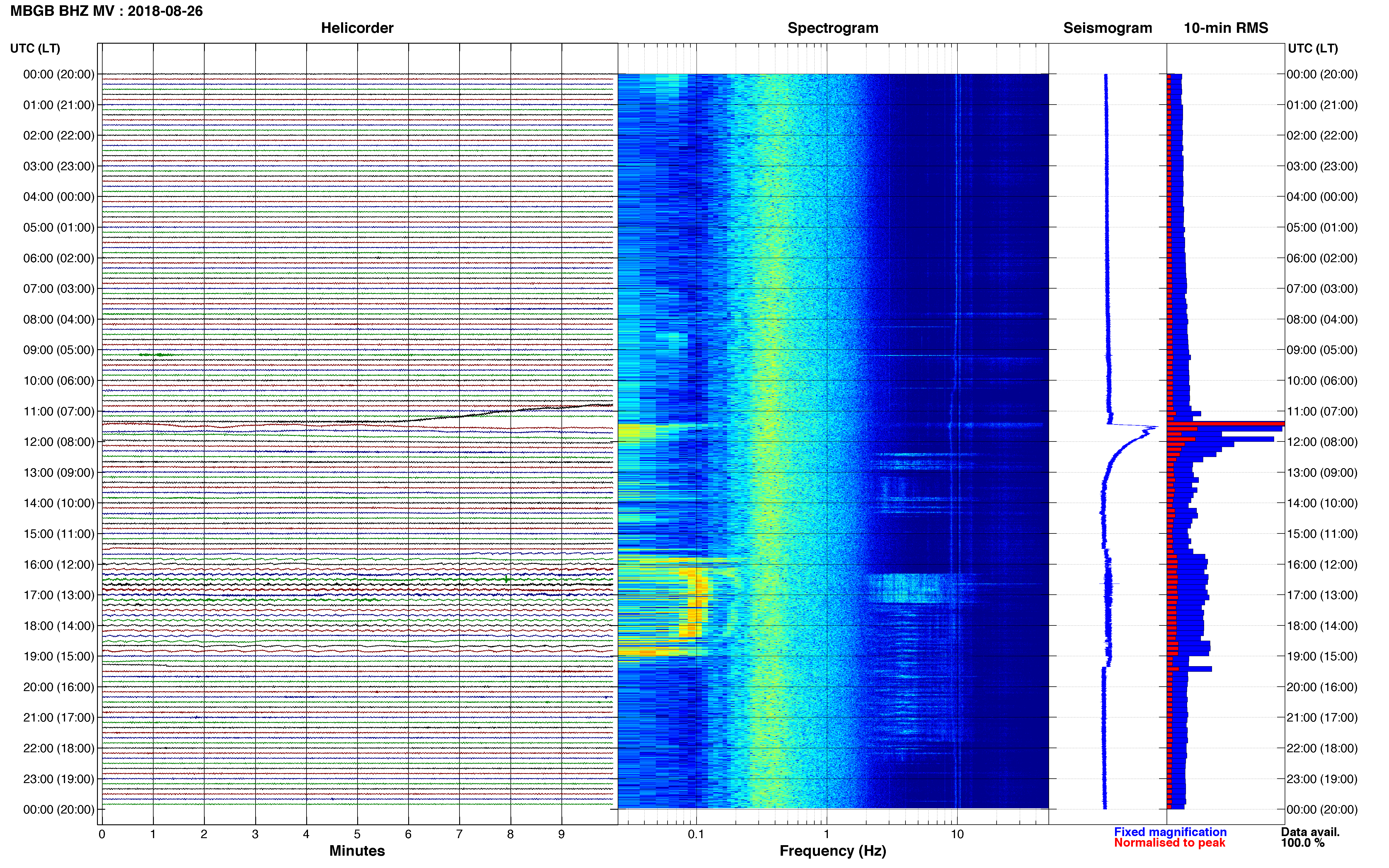Click left-axis time label '21:00 (17:00)'
Image resolution: width=1389 pixels, height=868 pixels.
(x=59, y=718)
